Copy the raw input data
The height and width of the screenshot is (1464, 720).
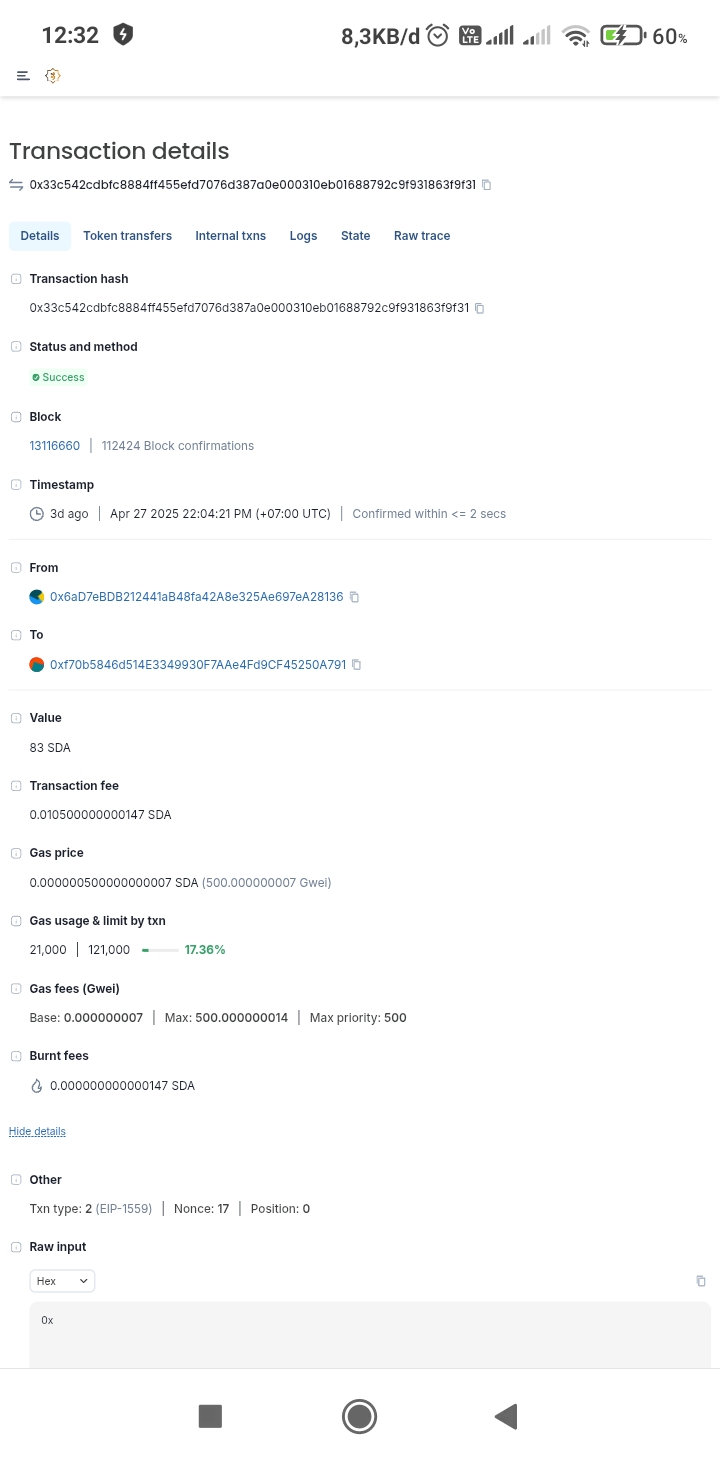[x=701, y=1281]
